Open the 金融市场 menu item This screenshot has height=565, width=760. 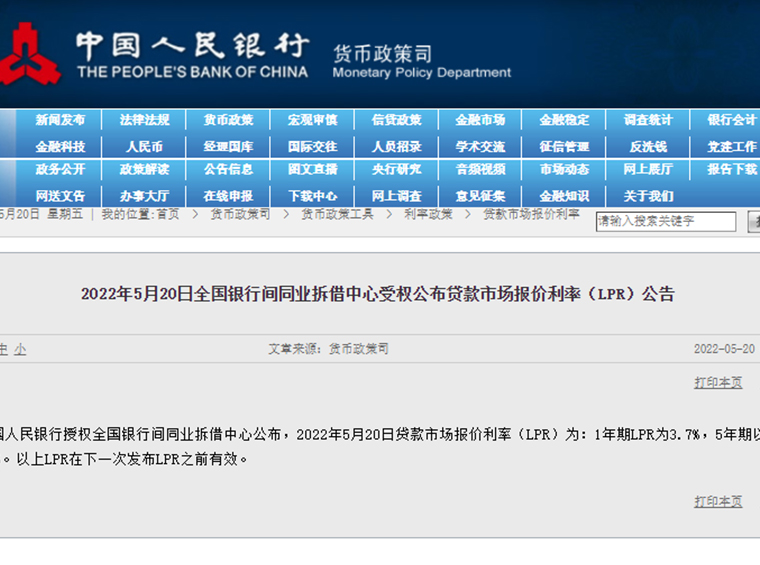(480, 120)
